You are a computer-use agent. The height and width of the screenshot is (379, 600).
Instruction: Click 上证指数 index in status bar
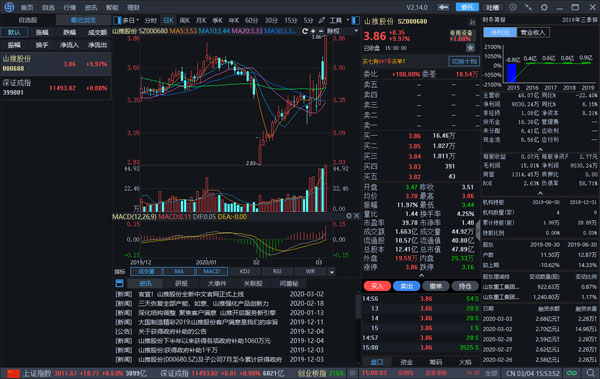(x=37, y=373)
